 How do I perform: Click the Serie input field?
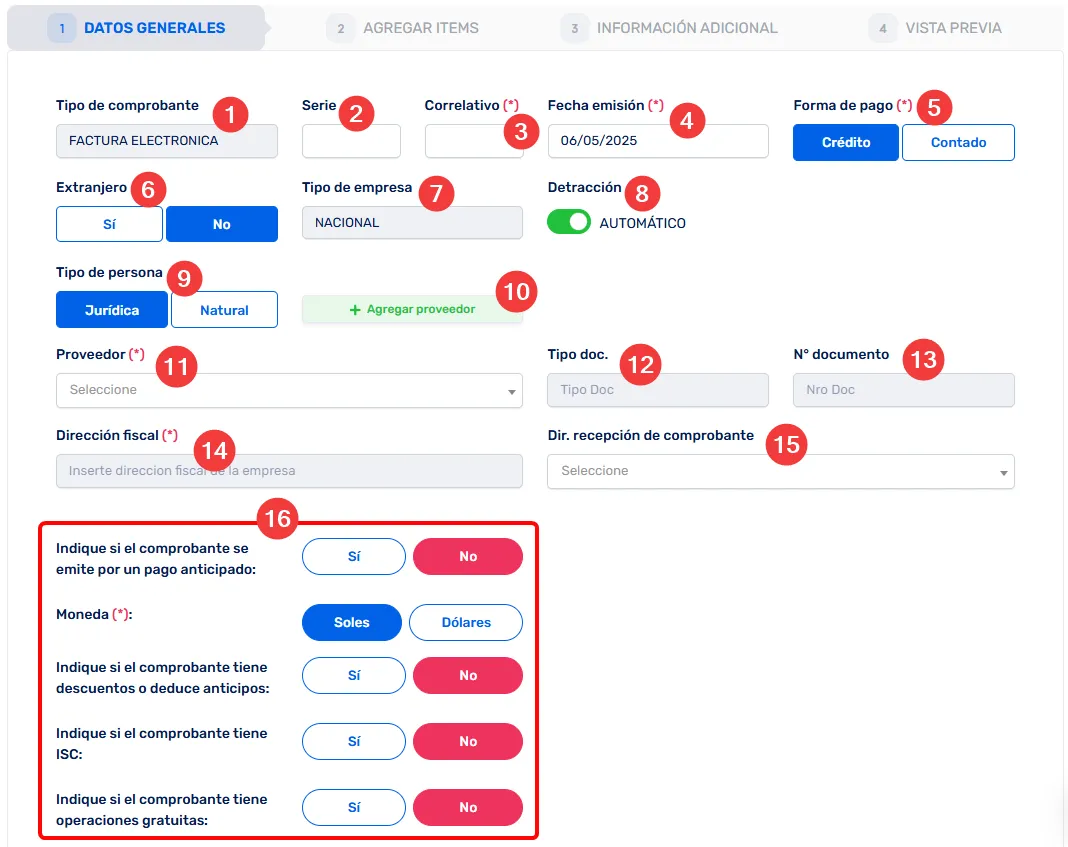[x=351, y=141]
